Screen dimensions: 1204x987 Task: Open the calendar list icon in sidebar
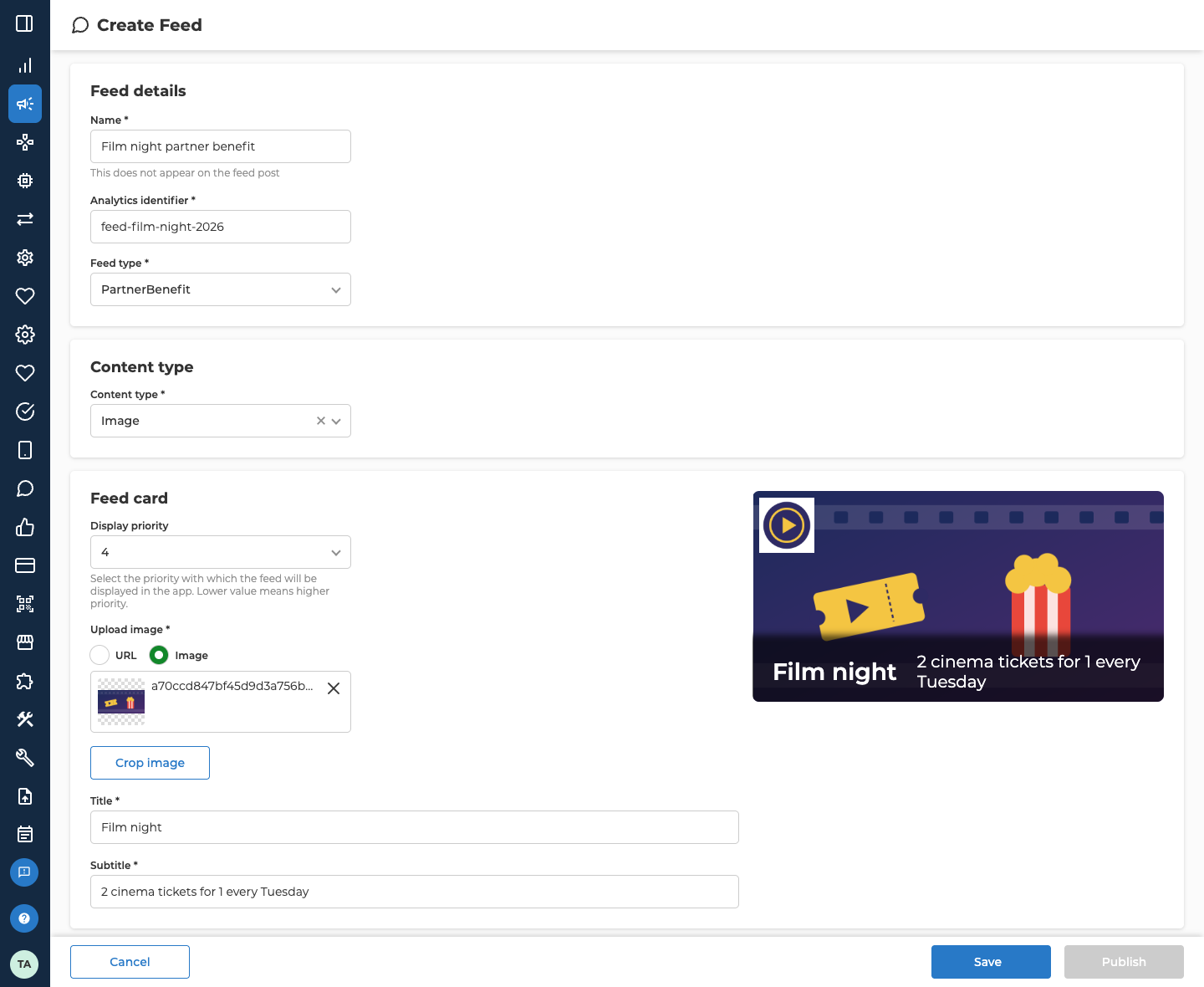(x=25, y=835)
